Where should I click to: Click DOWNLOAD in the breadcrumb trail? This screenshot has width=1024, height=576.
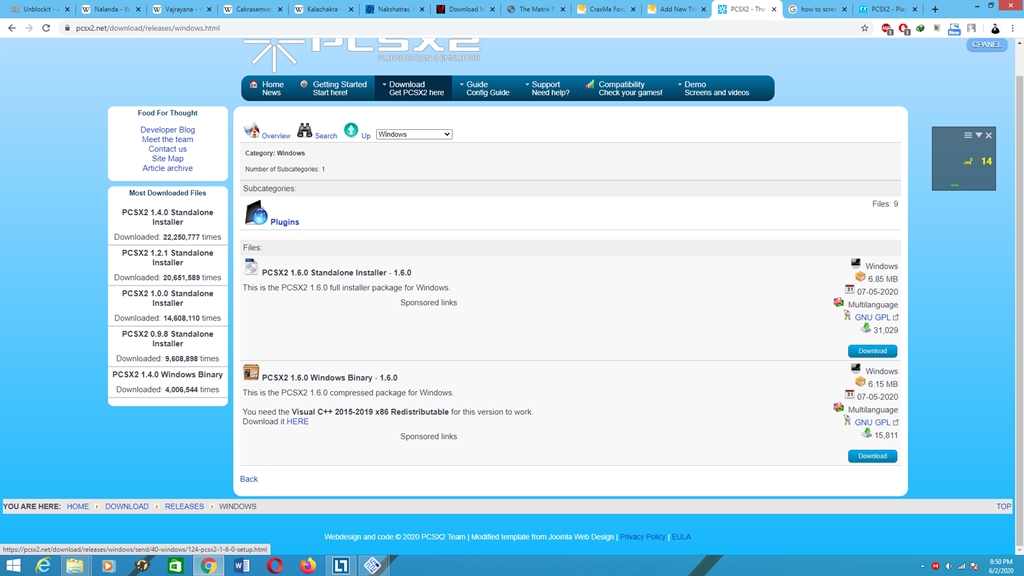point(127,507)
